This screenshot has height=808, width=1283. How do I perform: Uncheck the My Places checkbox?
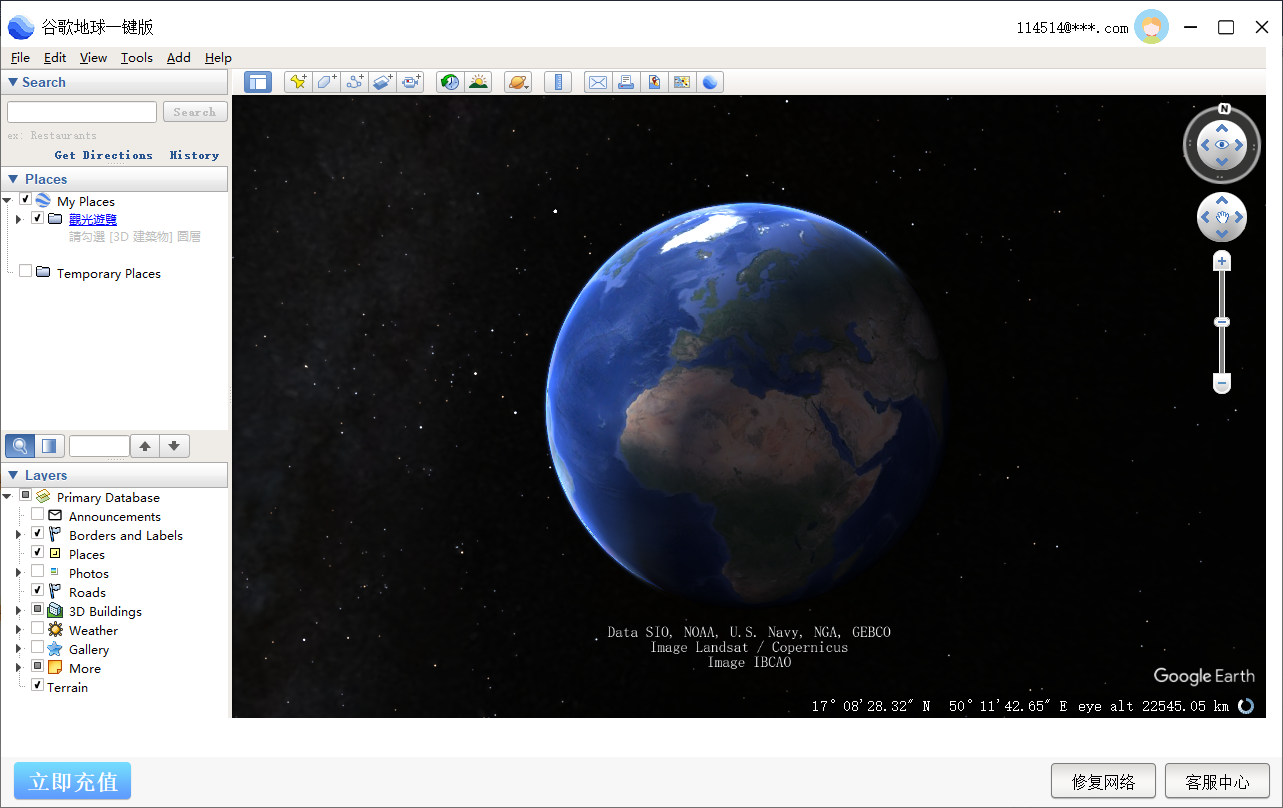(x=26, y=200)
